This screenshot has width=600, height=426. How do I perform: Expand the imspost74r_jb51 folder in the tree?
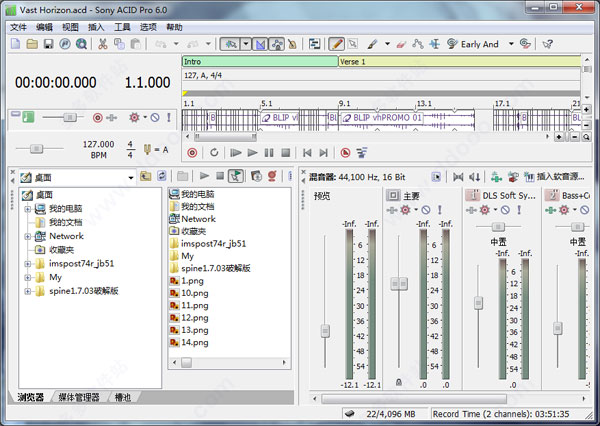tap(28, 264)
